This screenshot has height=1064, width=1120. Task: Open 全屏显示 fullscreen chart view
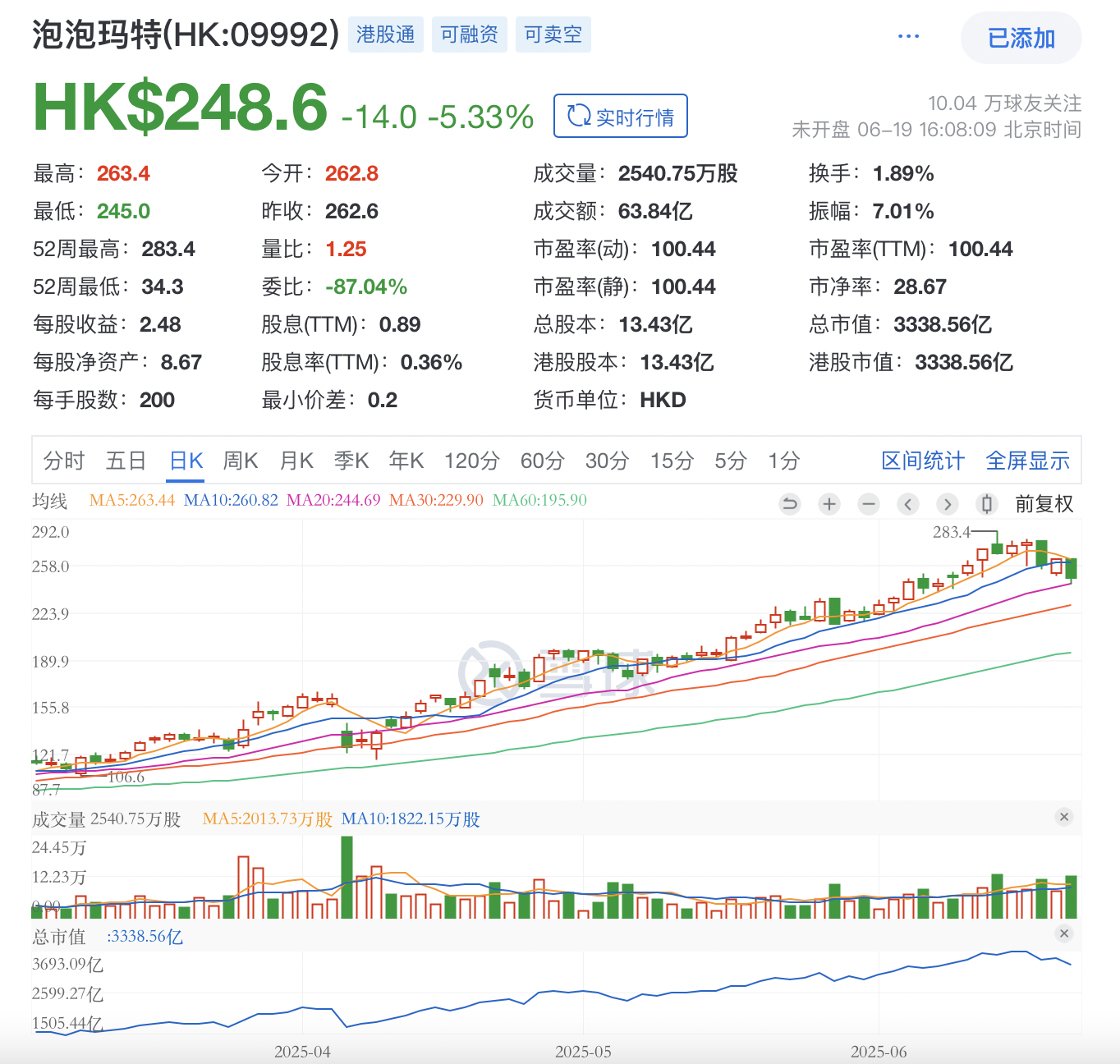tap(1028, 461)
